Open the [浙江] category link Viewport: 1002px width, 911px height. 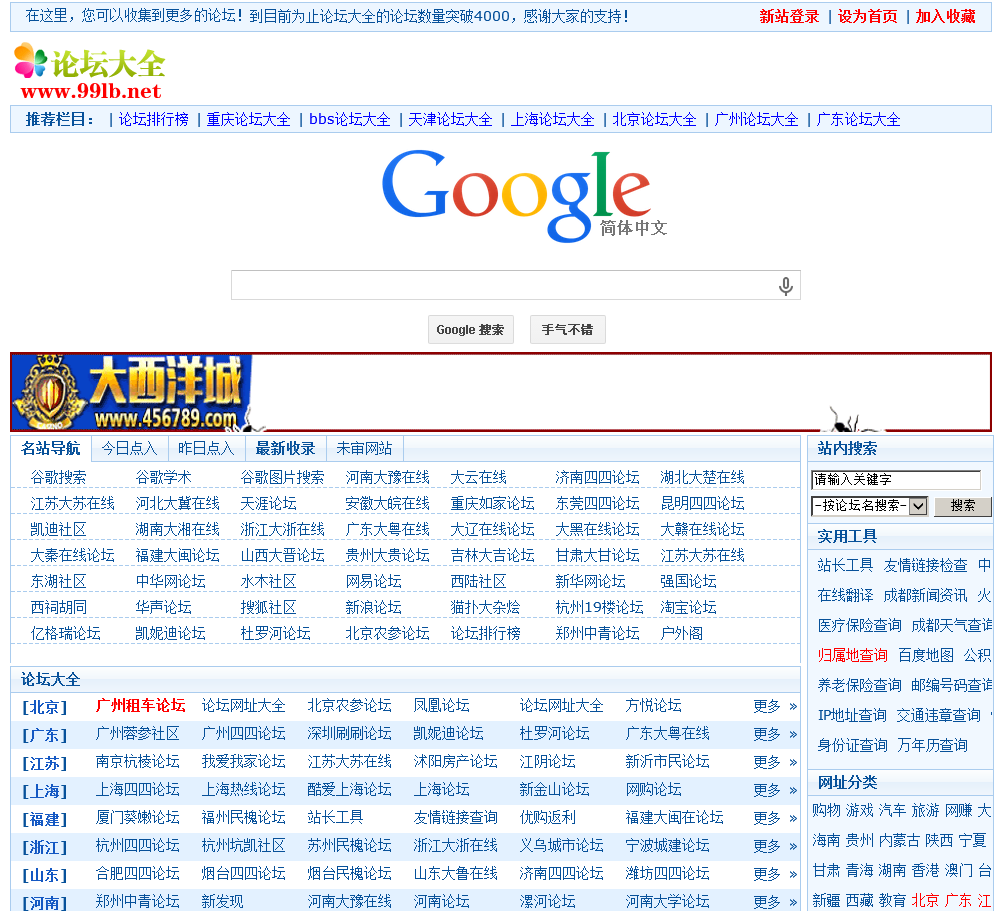tap(44, 848)
